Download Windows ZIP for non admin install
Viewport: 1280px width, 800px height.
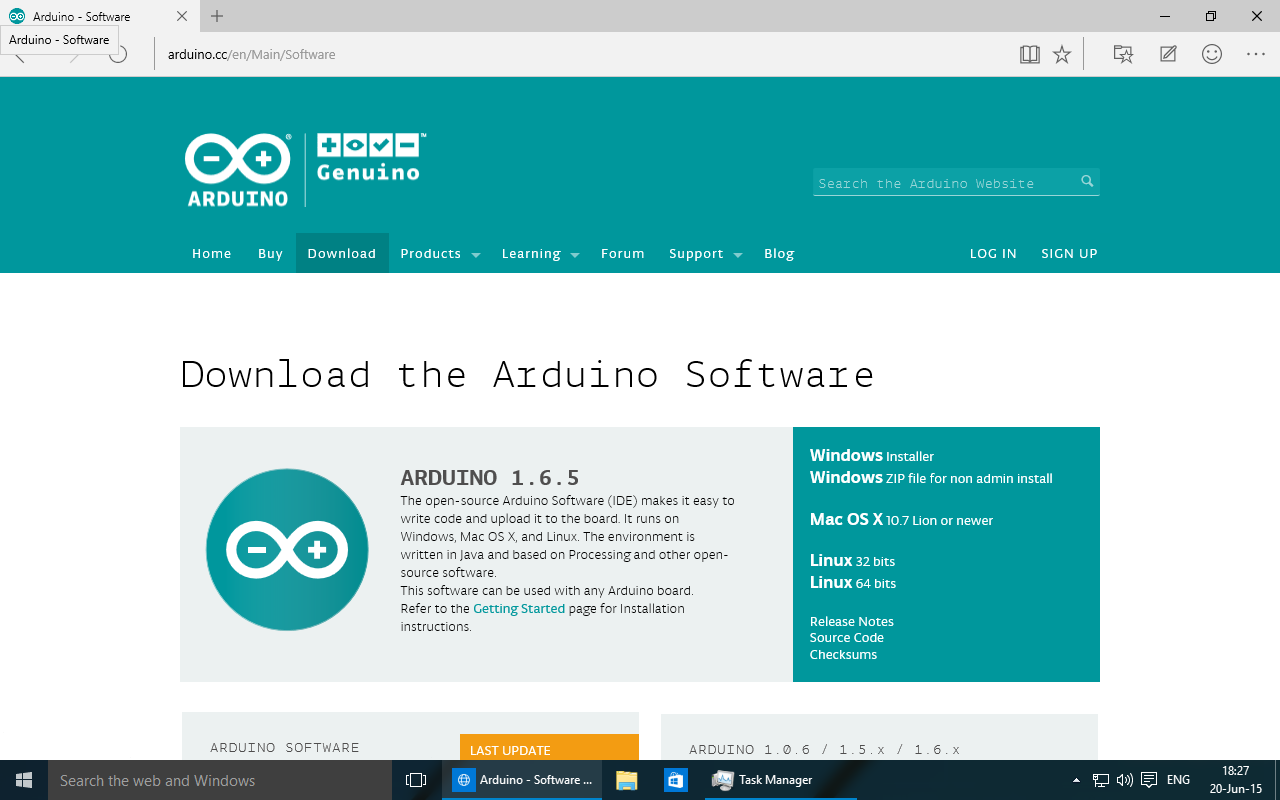tap(931, 478)
